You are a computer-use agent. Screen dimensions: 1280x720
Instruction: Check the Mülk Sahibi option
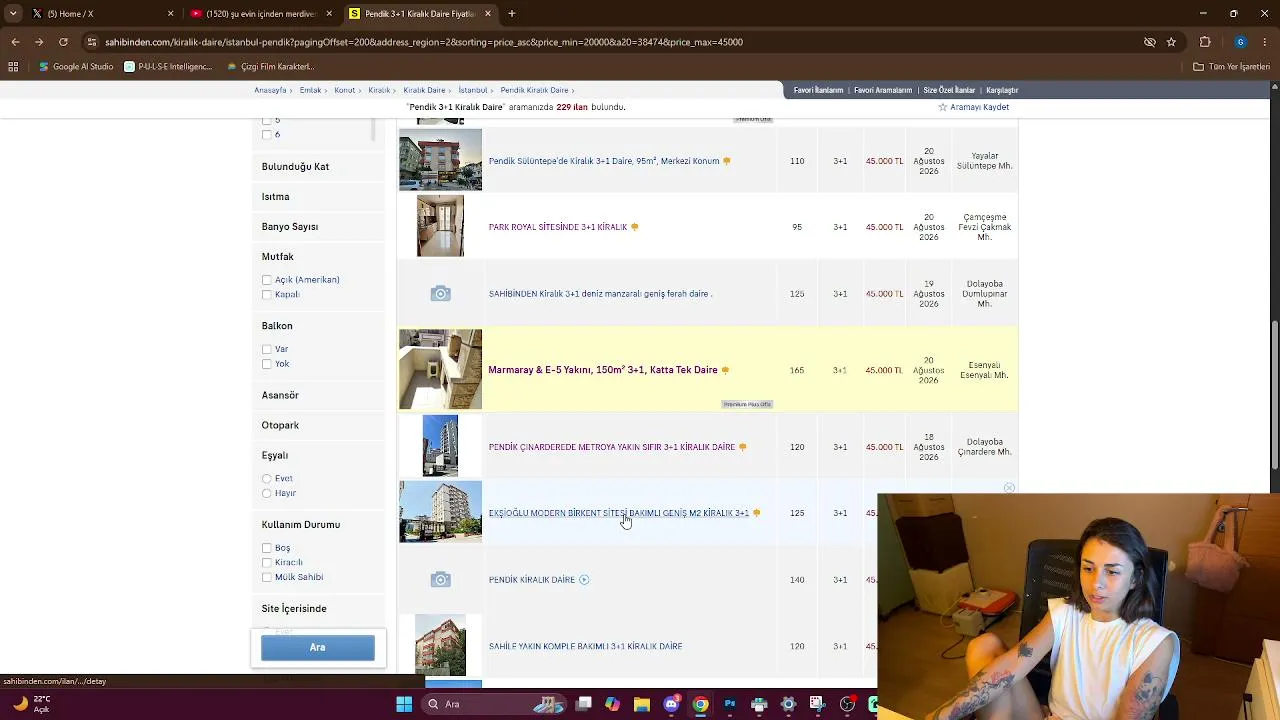(267, 577)
